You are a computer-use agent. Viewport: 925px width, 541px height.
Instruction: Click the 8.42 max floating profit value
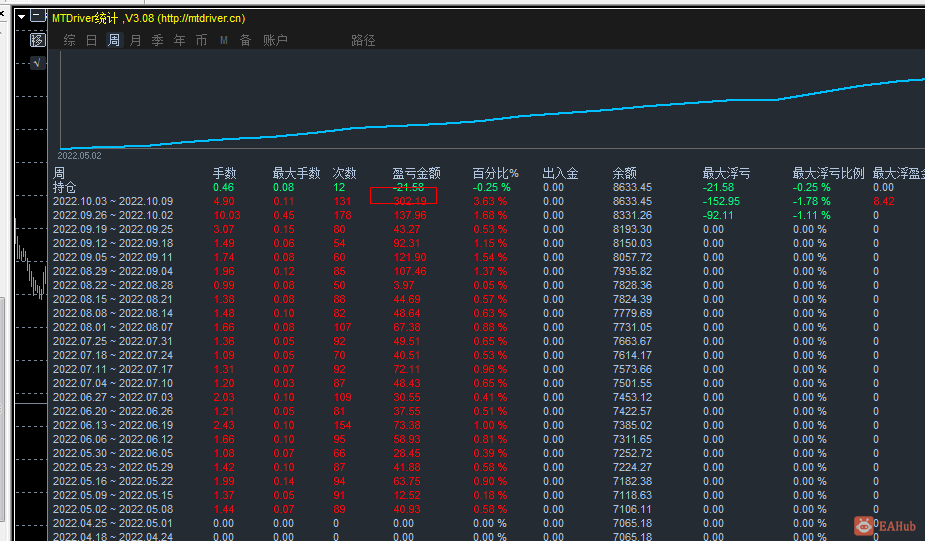coord(884,201)
